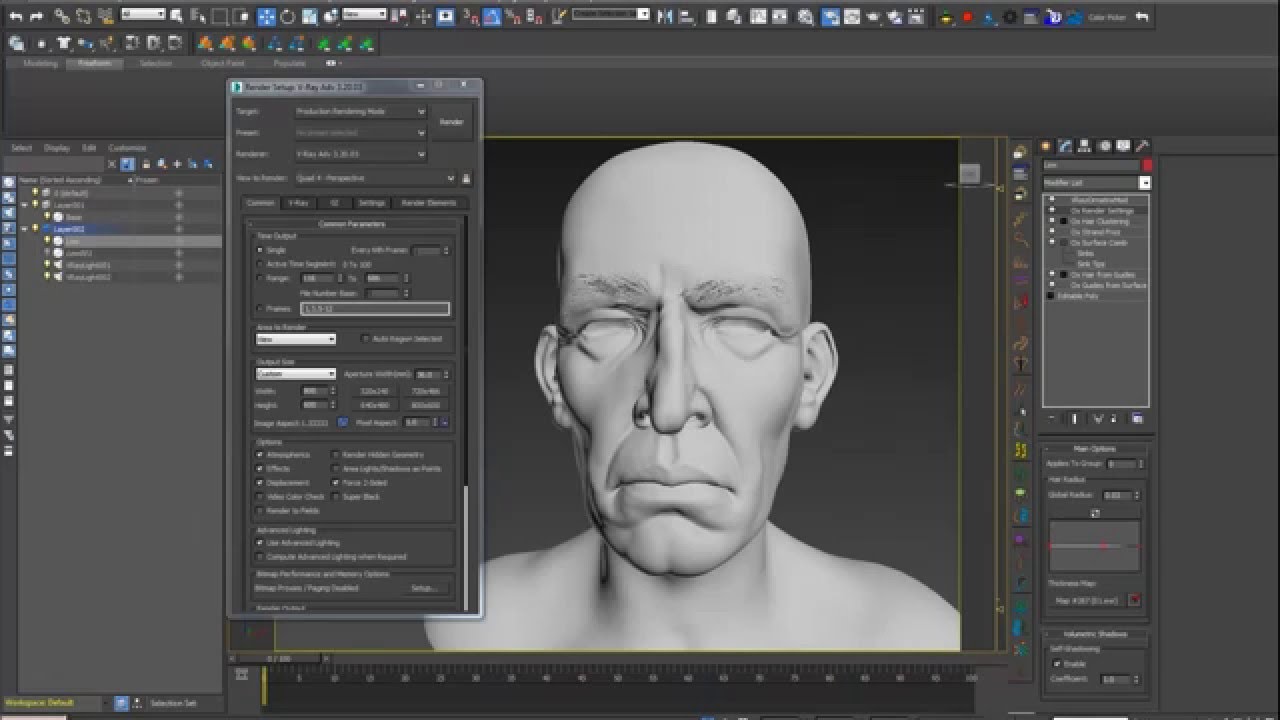Enable Auto Region Selected checkbox
The height and width of the screenshot is (720, 1280).
(365, 339)
